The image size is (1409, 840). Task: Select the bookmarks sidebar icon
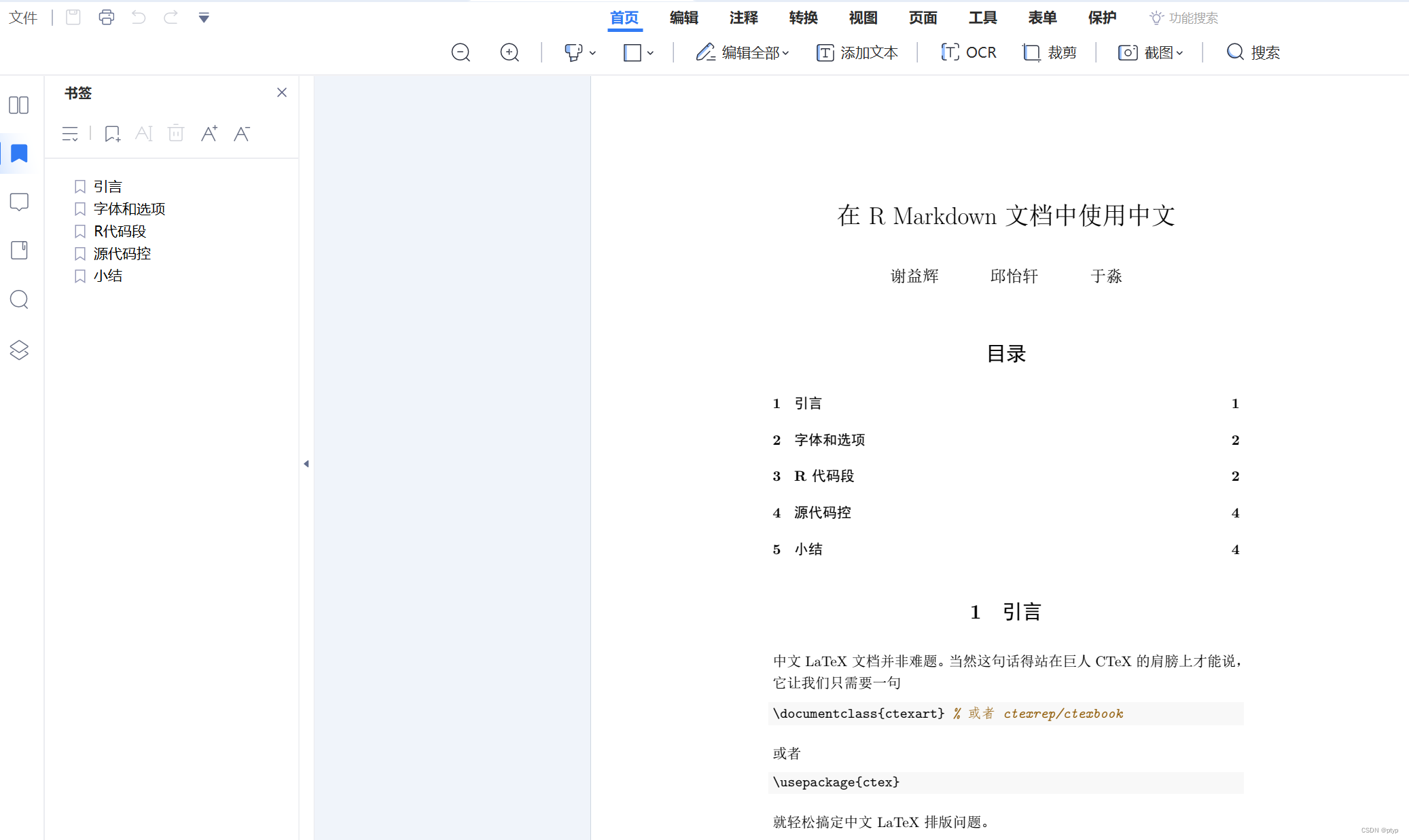pos(19,153)
